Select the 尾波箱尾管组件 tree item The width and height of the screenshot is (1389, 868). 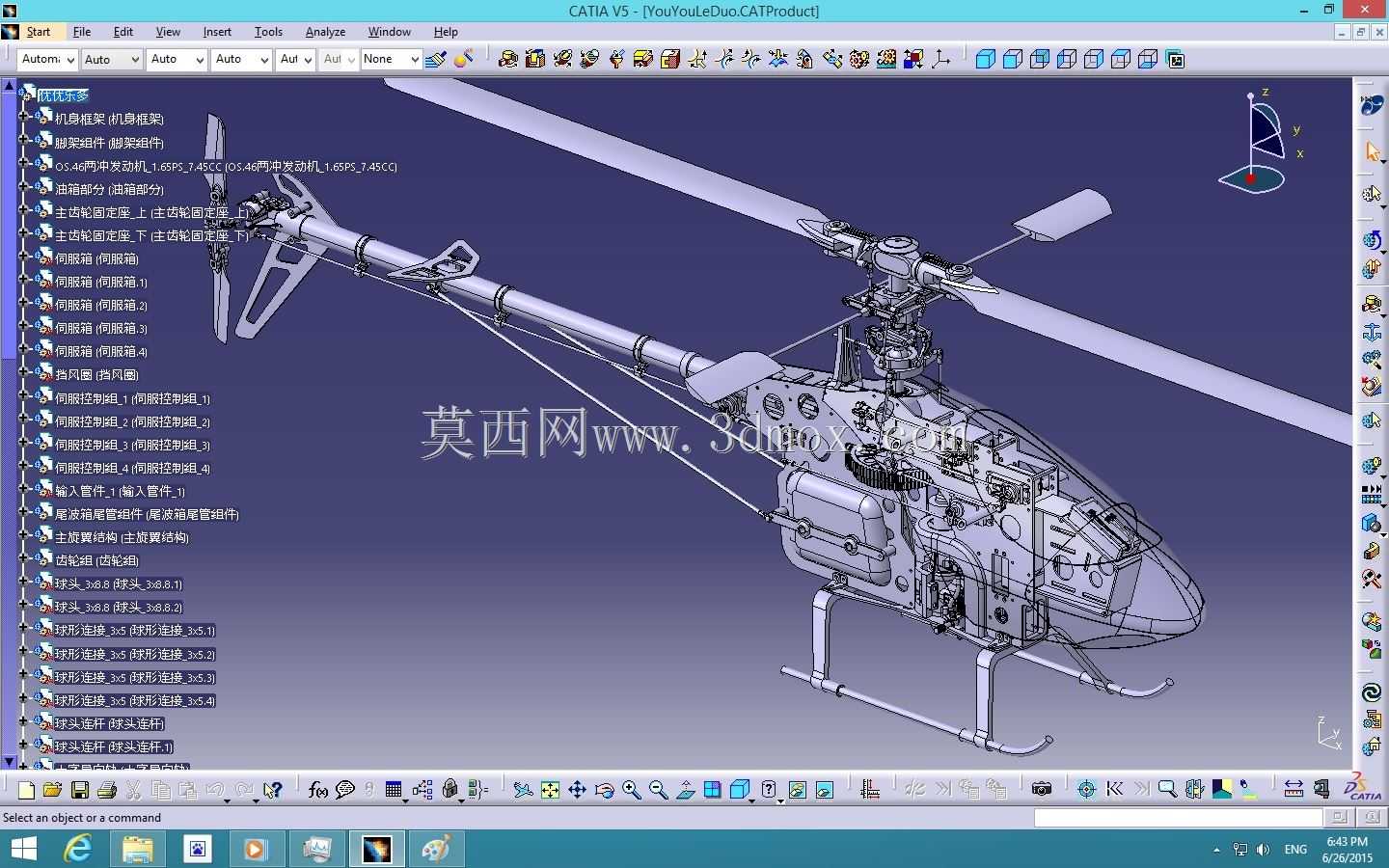[x=147, y=514]
